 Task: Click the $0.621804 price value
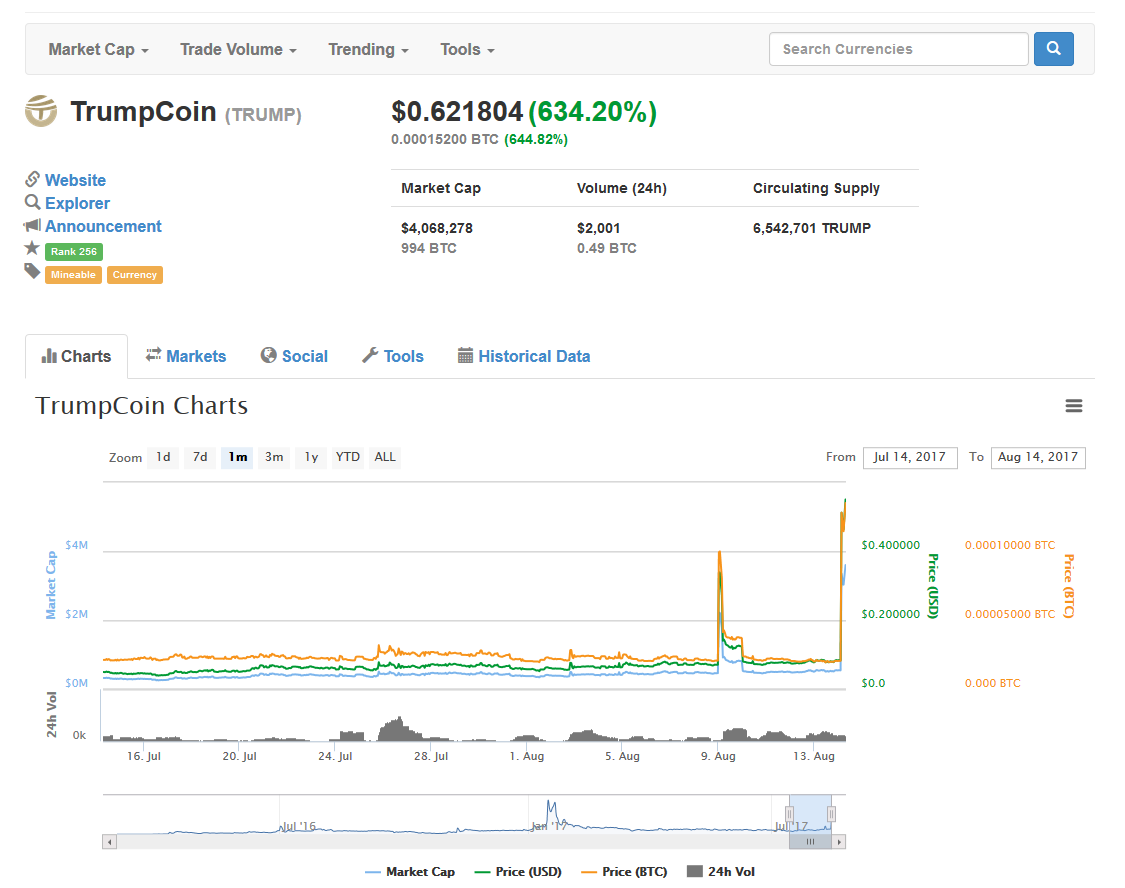point(457,112)
